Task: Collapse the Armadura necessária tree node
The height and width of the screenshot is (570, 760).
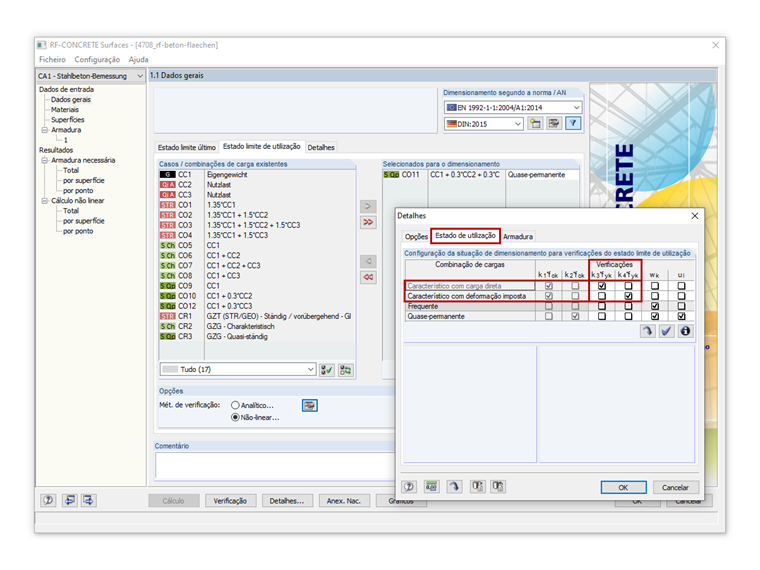Action: 45,160
